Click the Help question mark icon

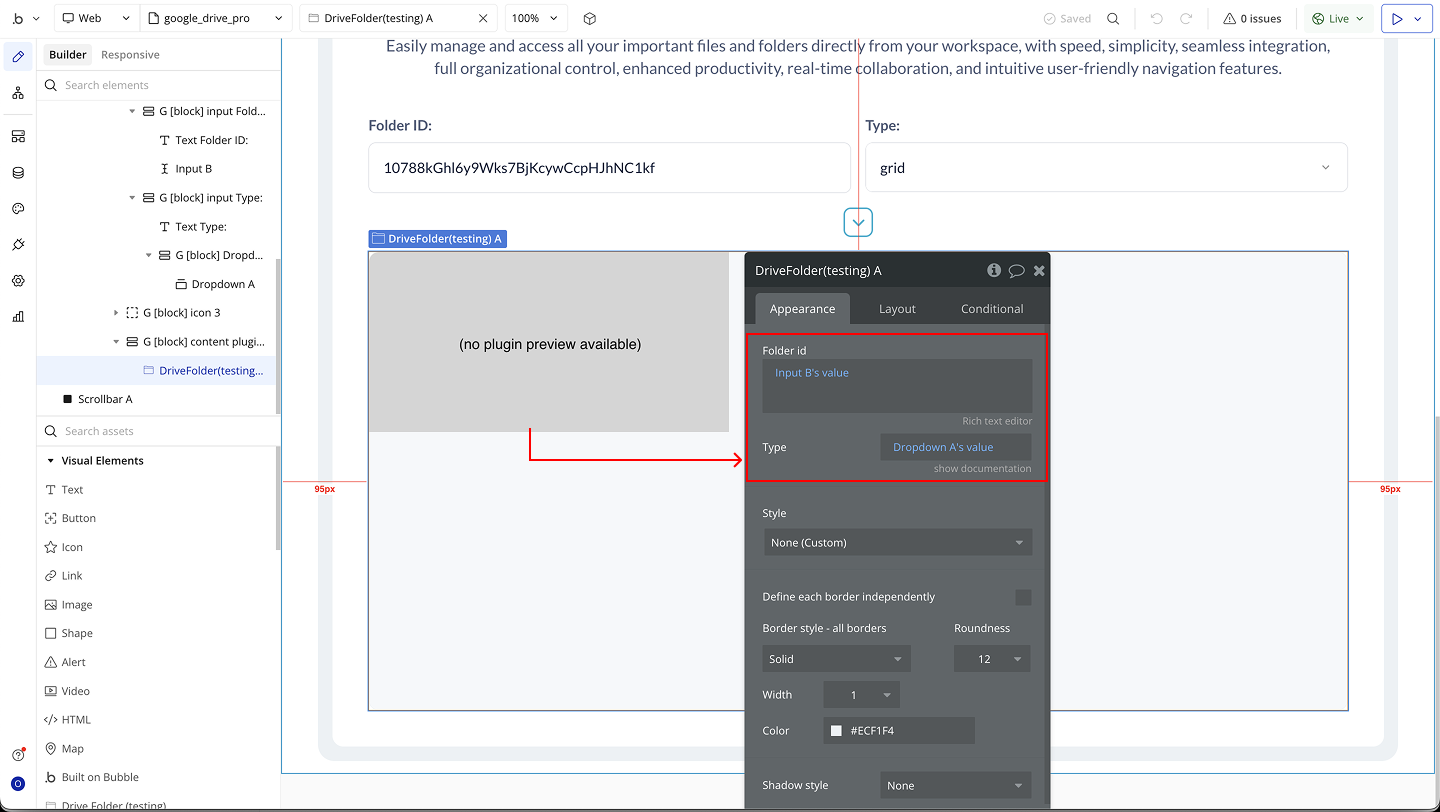click(x=18, y=755)
